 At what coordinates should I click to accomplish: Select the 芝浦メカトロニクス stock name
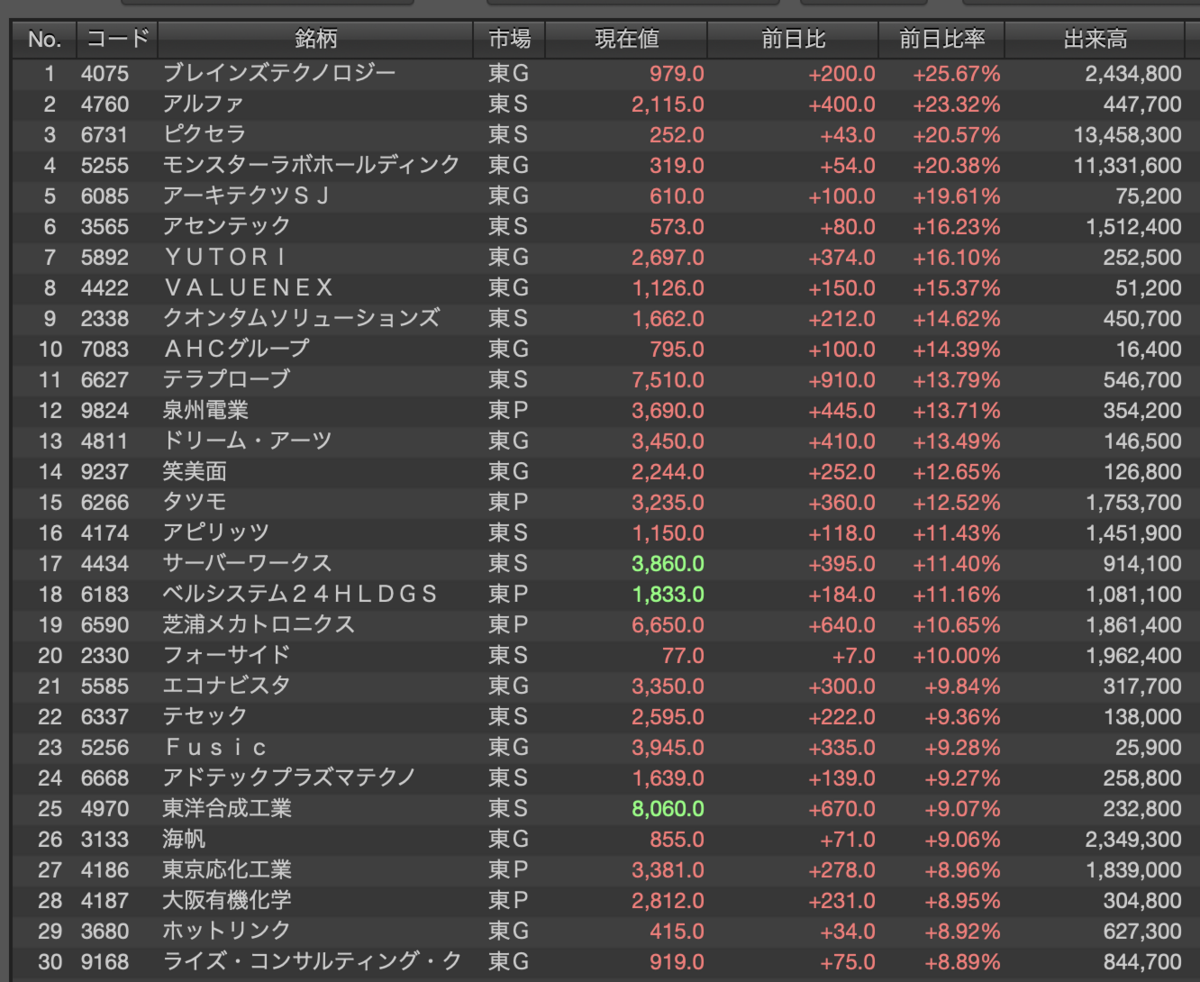click(x=258, y=624)
